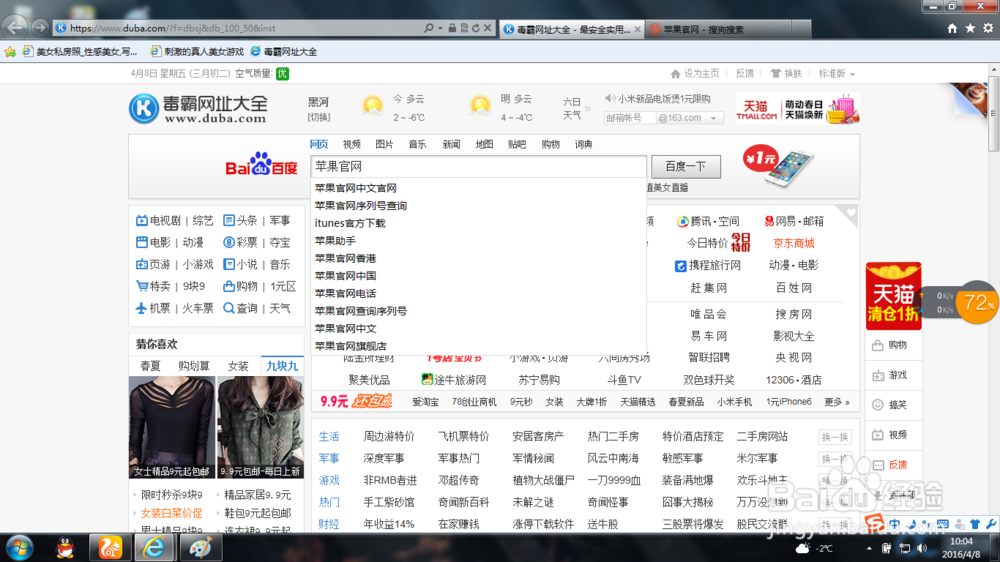Viewport: 1000px width, 562px height.
Task: Expand the weather forecast arrows
Action: pos(588,108)
